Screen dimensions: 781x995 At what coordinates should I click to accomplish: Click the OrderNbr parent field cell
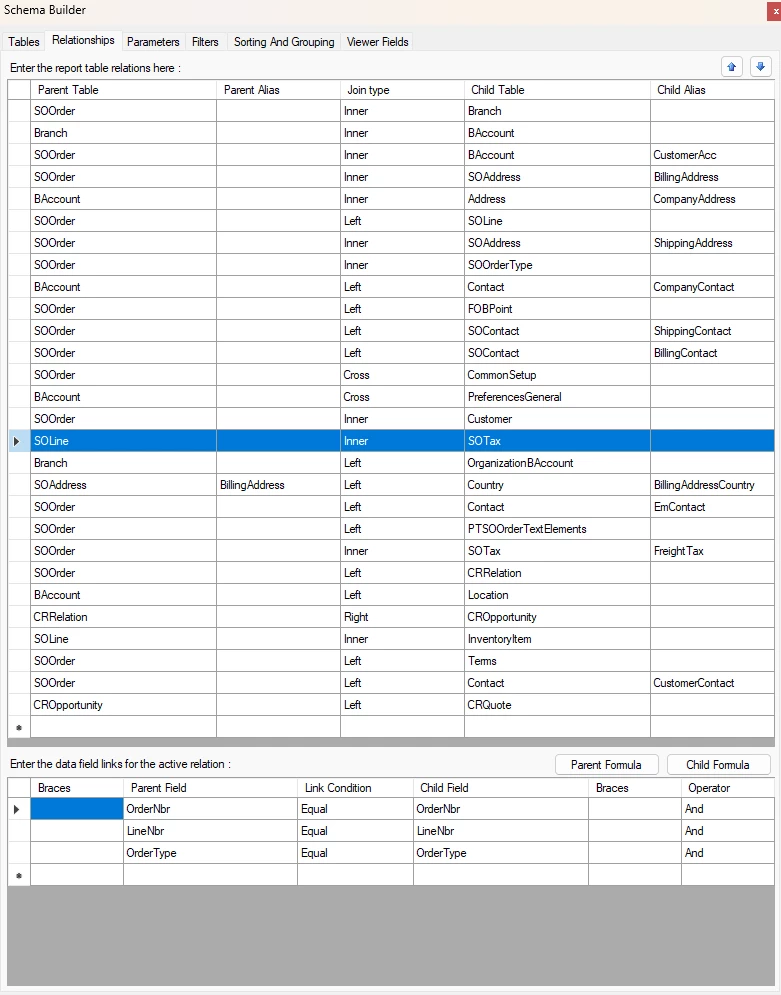pyautogui.click(x=210, y=809)
